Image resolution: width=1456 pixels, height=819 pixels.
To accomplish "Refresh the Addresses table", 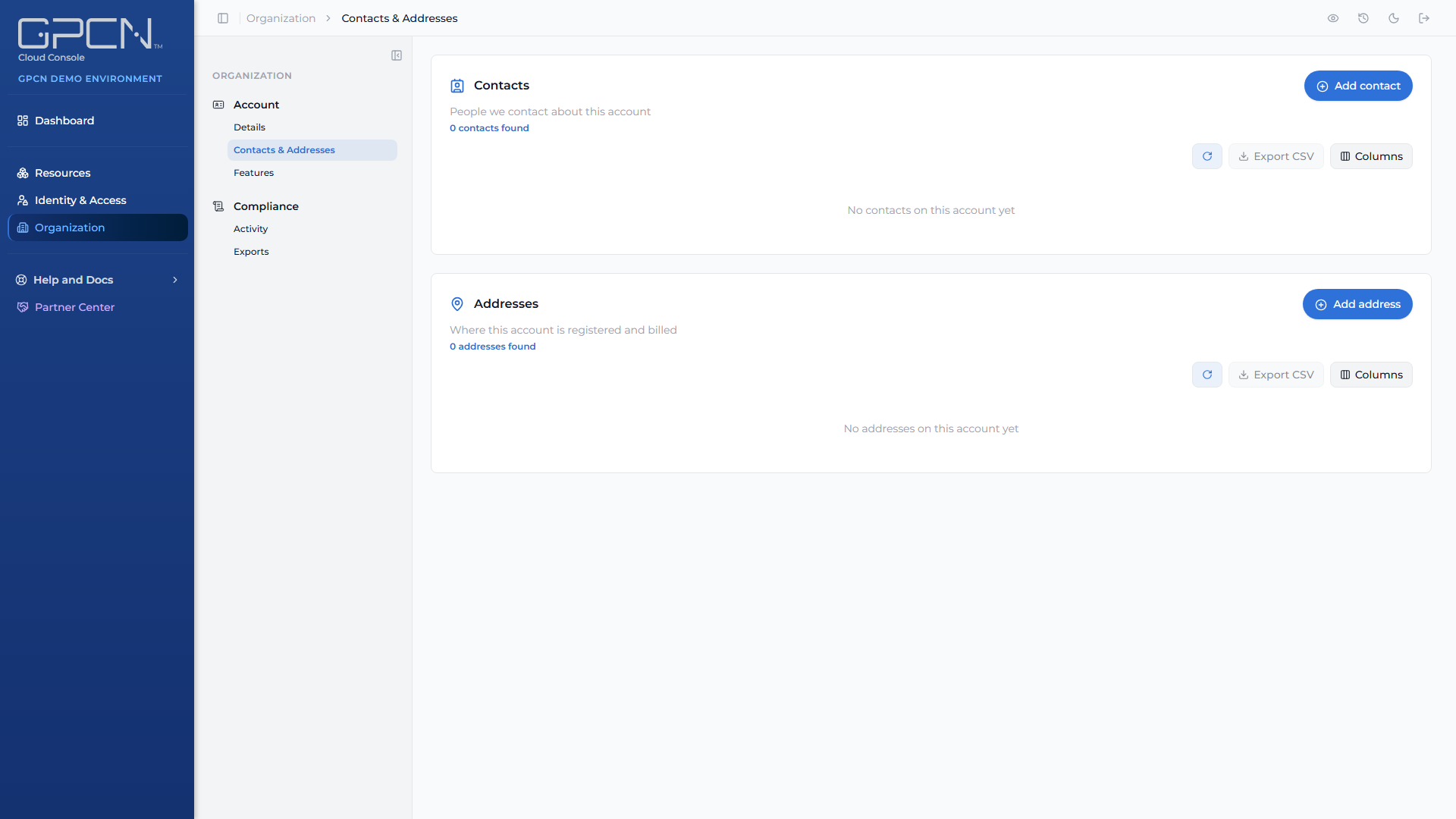I will 1207,375.
